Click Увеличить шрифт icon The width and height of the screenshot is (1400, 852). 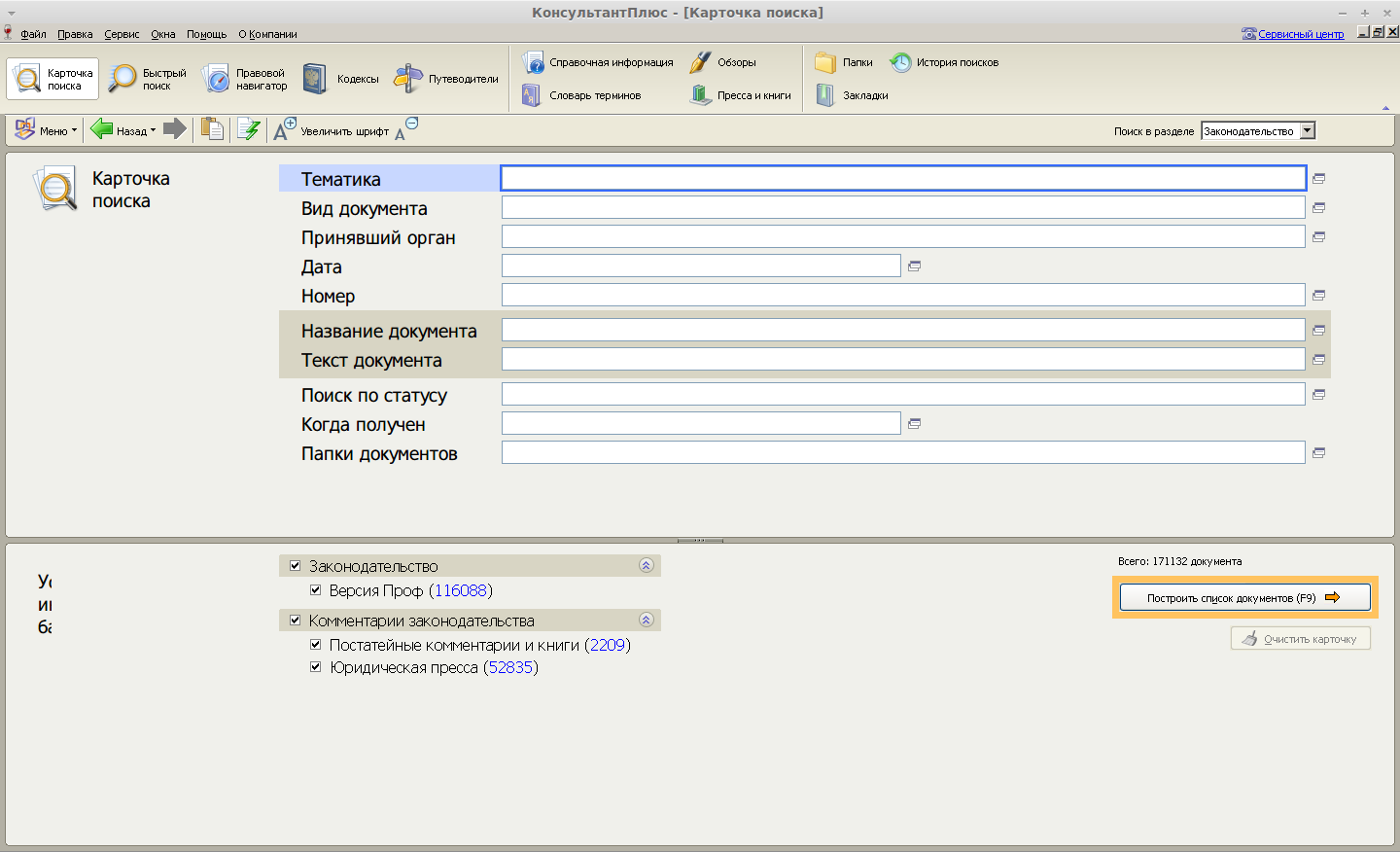pyautogui.click(x=284, y=129)
